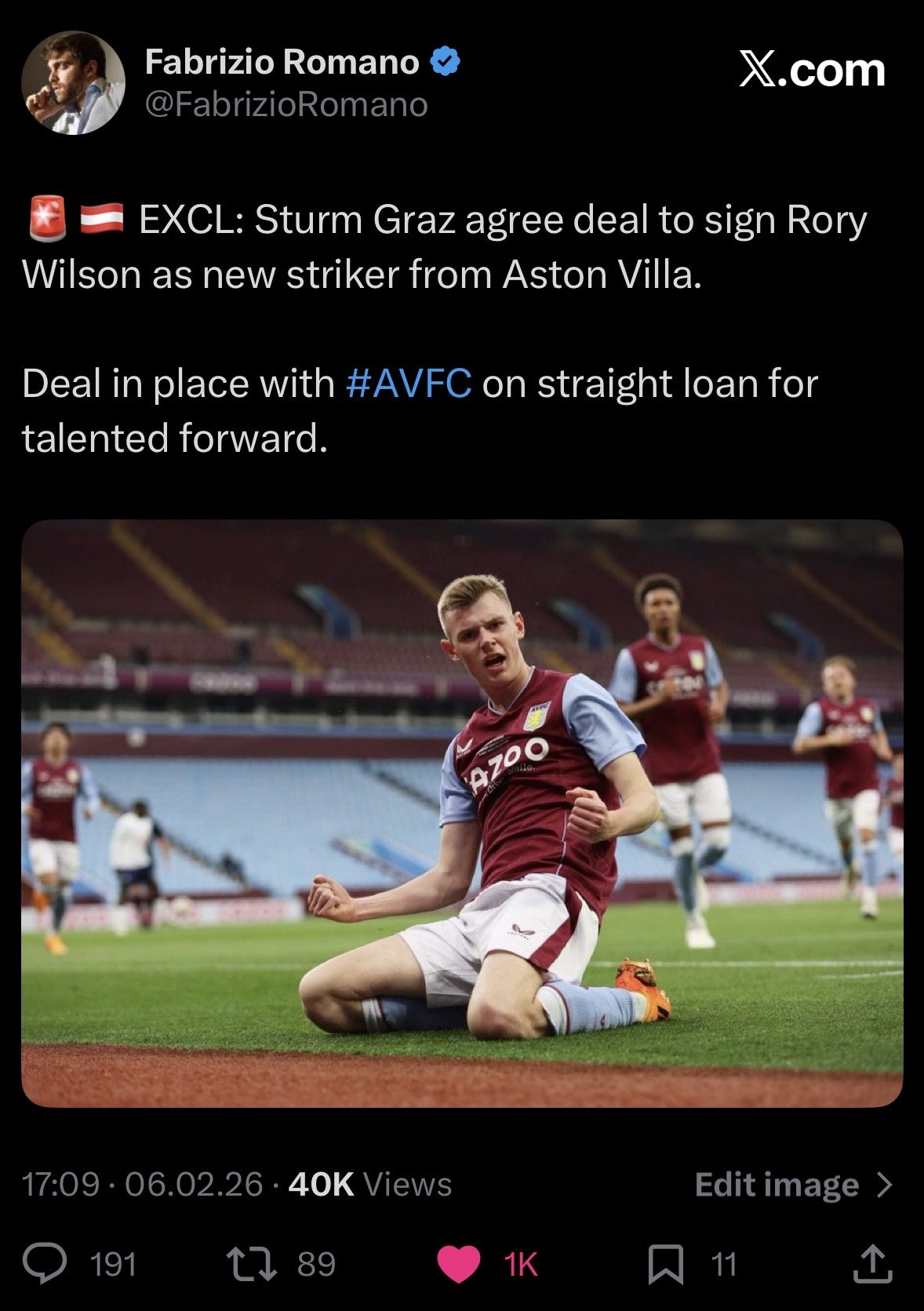The image size is (924, 1311).
Task: Click the 191 replies count
Action: (114, 1265)
